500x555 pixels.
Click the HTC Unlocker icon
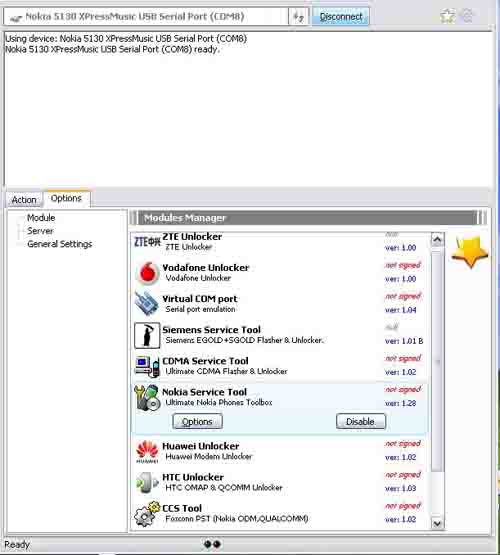147,482
